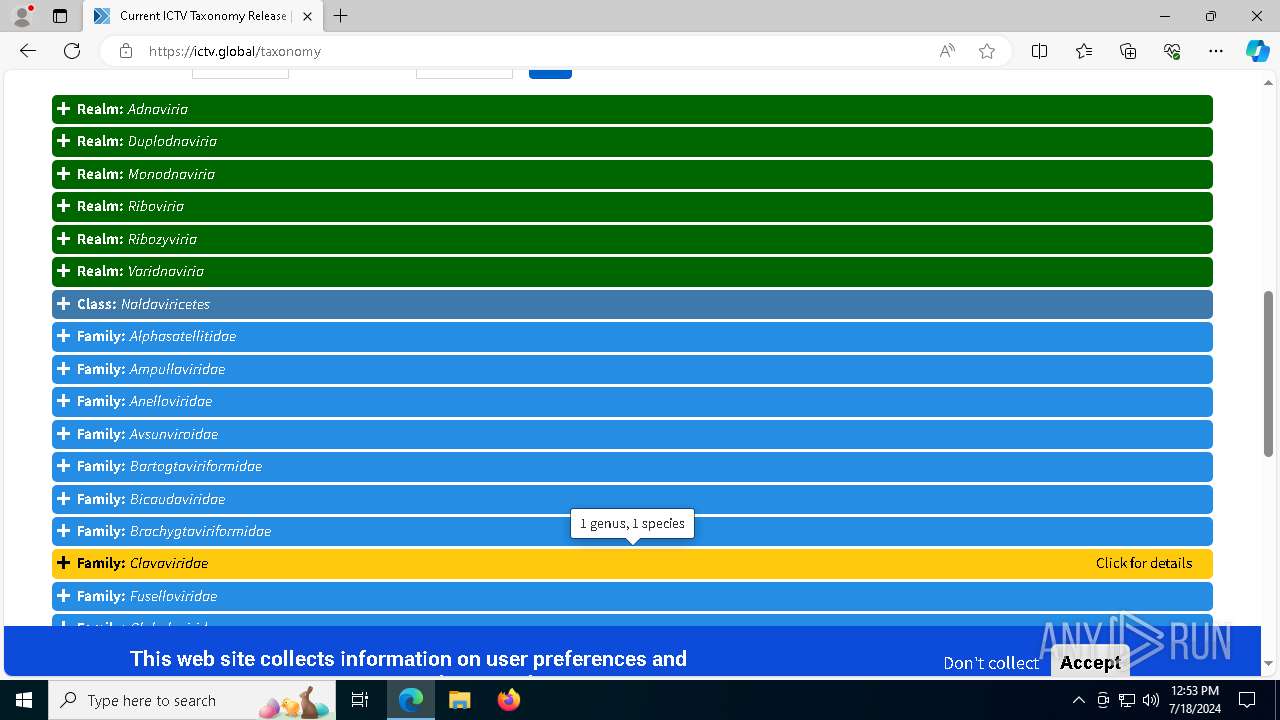
Task: Accept the cookie notice
Action: click(x=1090, y=662)
